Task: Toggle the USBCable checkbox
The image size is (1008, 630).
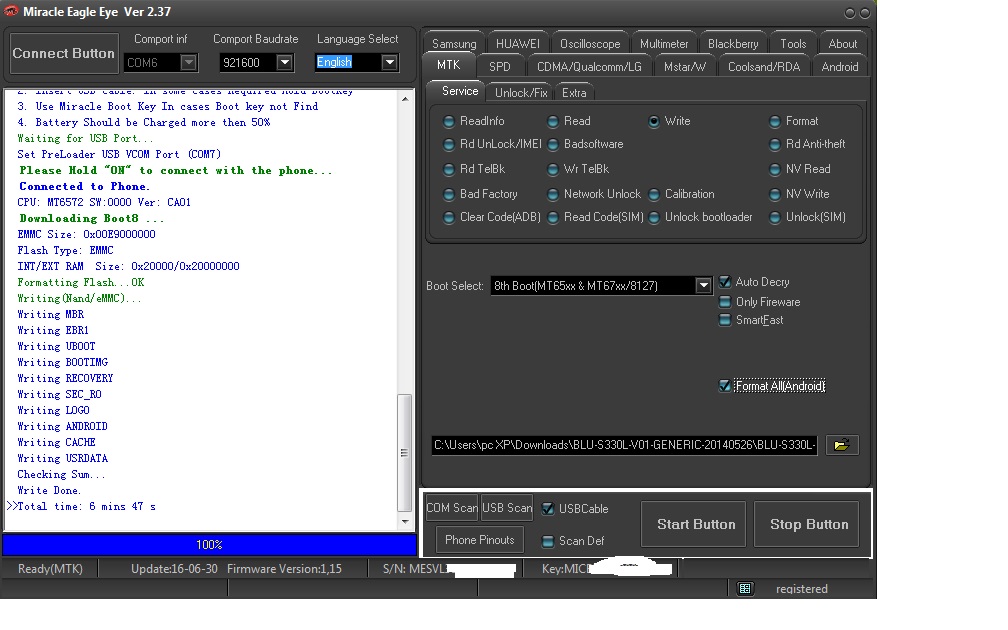Action: [548, 509]
